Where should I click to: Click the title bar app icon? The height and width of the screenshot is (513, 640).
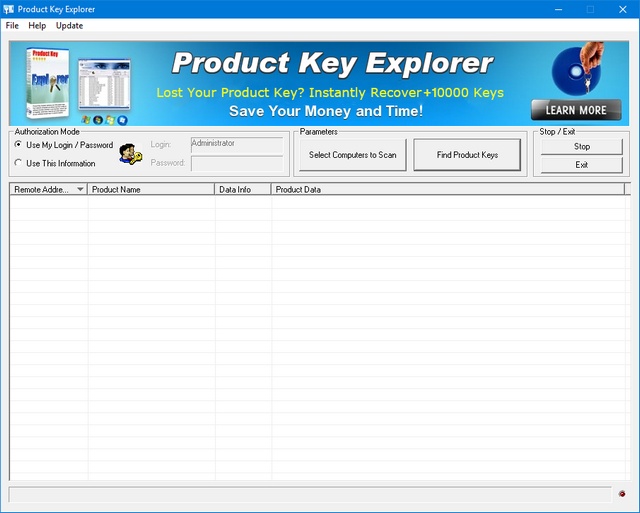click(8, 9)
